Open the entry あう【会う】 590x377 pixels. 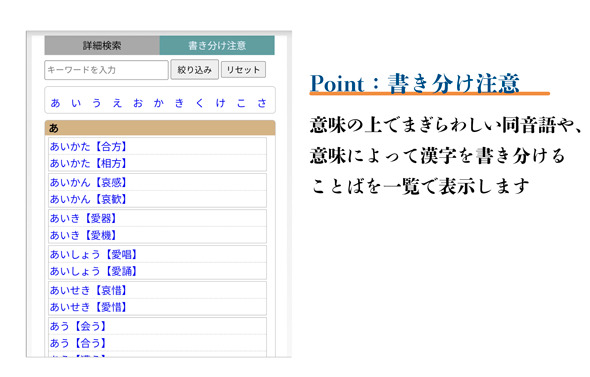[x=78, y=326]
